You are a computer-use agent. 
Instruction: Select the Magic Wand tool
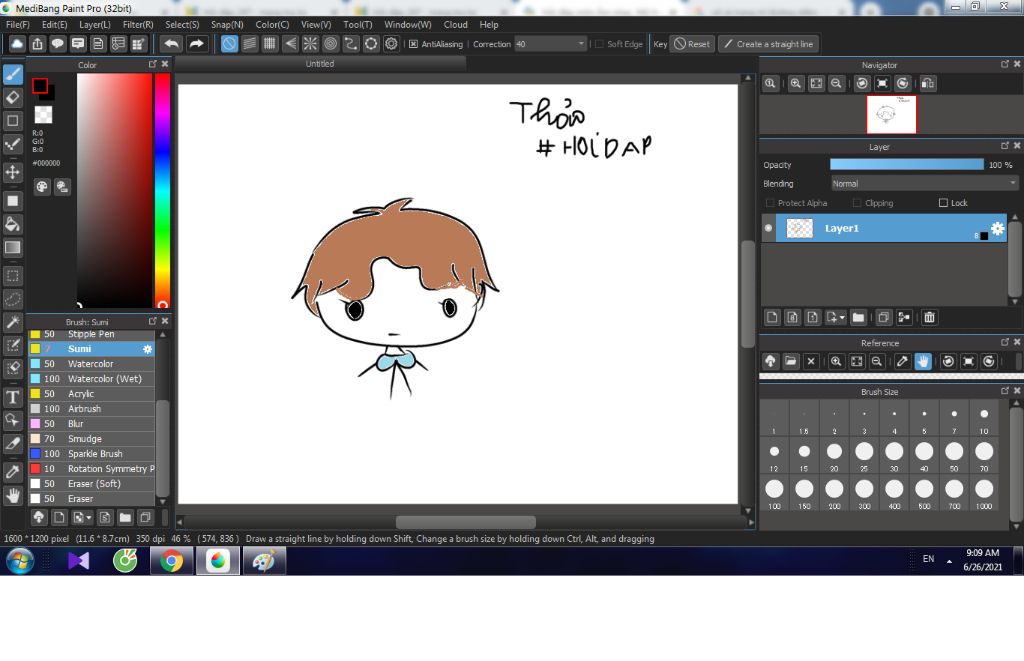[x=12, y=321]
